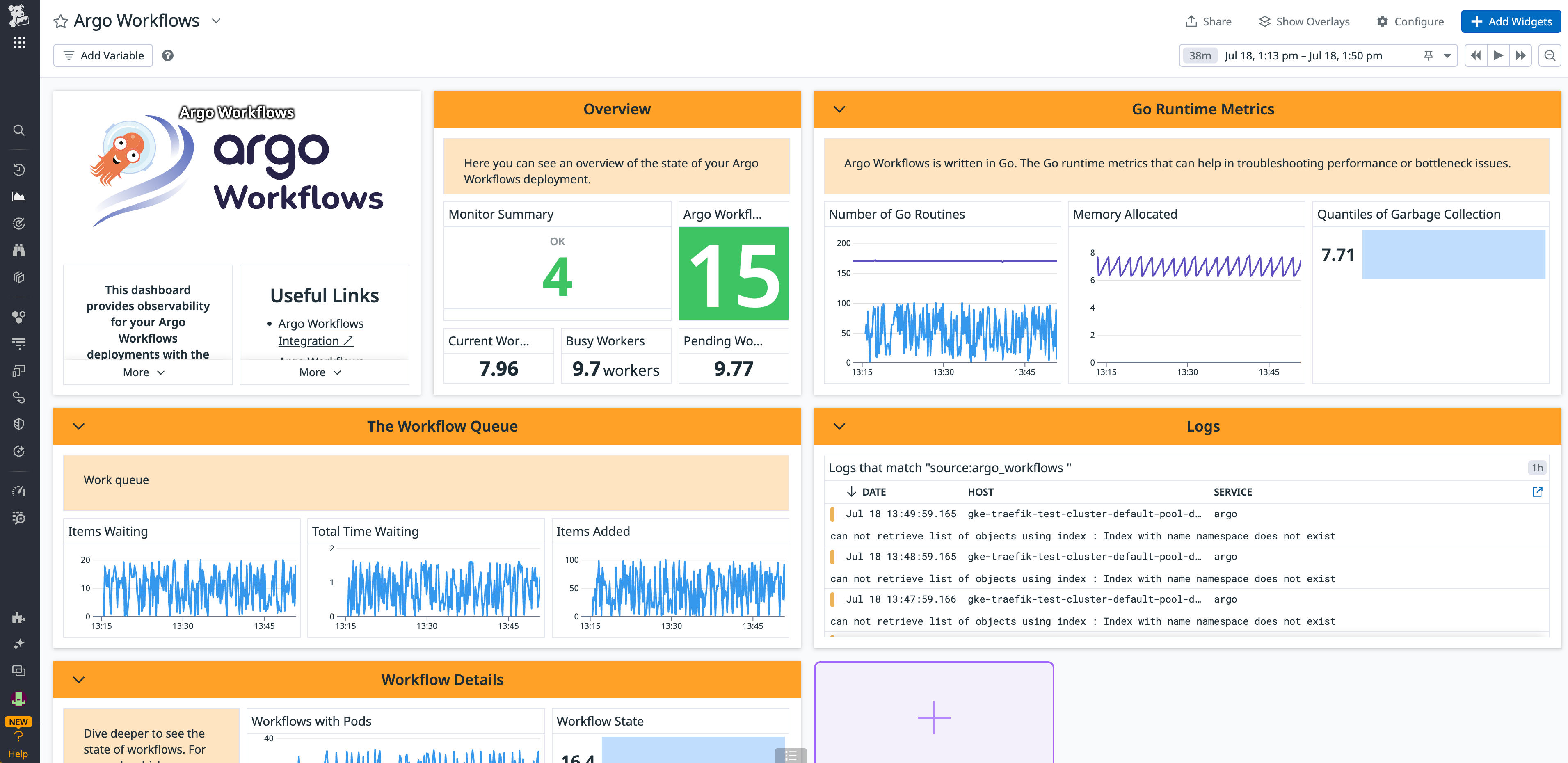Open the search icon in the sidebar
Viewport: 1568px width, 763px height.
[19, 130]
